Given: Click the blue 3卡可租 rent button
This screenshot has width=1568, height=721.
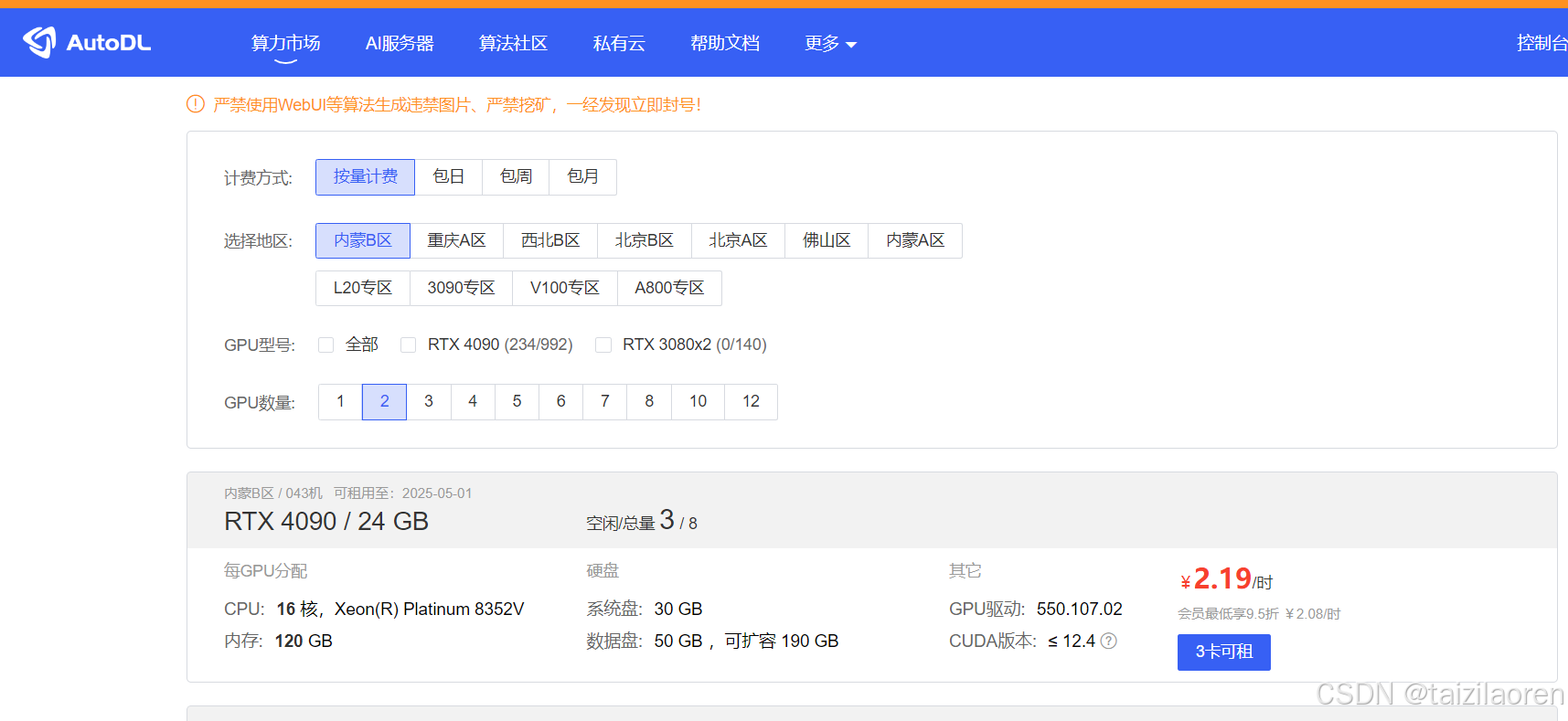Looking at the screenshot, I should point(1223,652).
